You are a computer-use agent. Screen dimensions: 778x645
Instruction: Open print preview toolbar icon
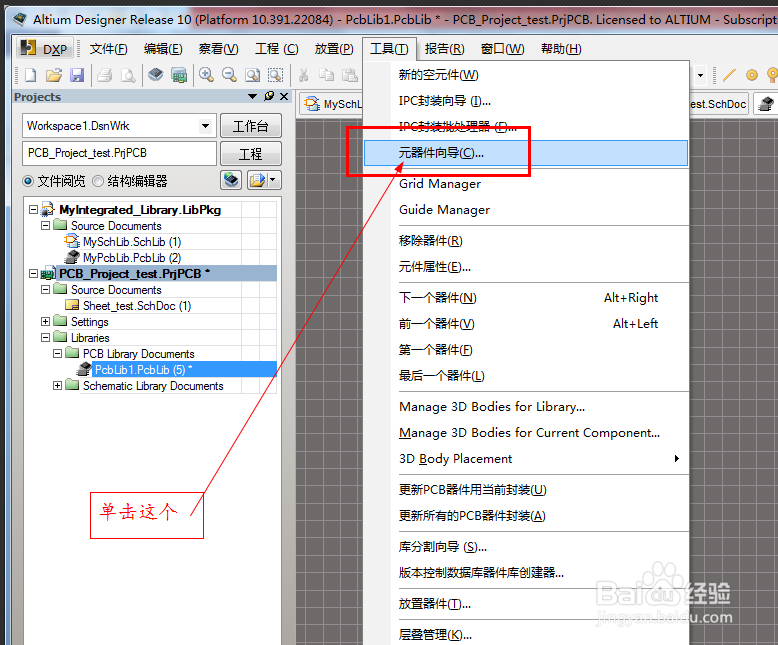[128, 75]
